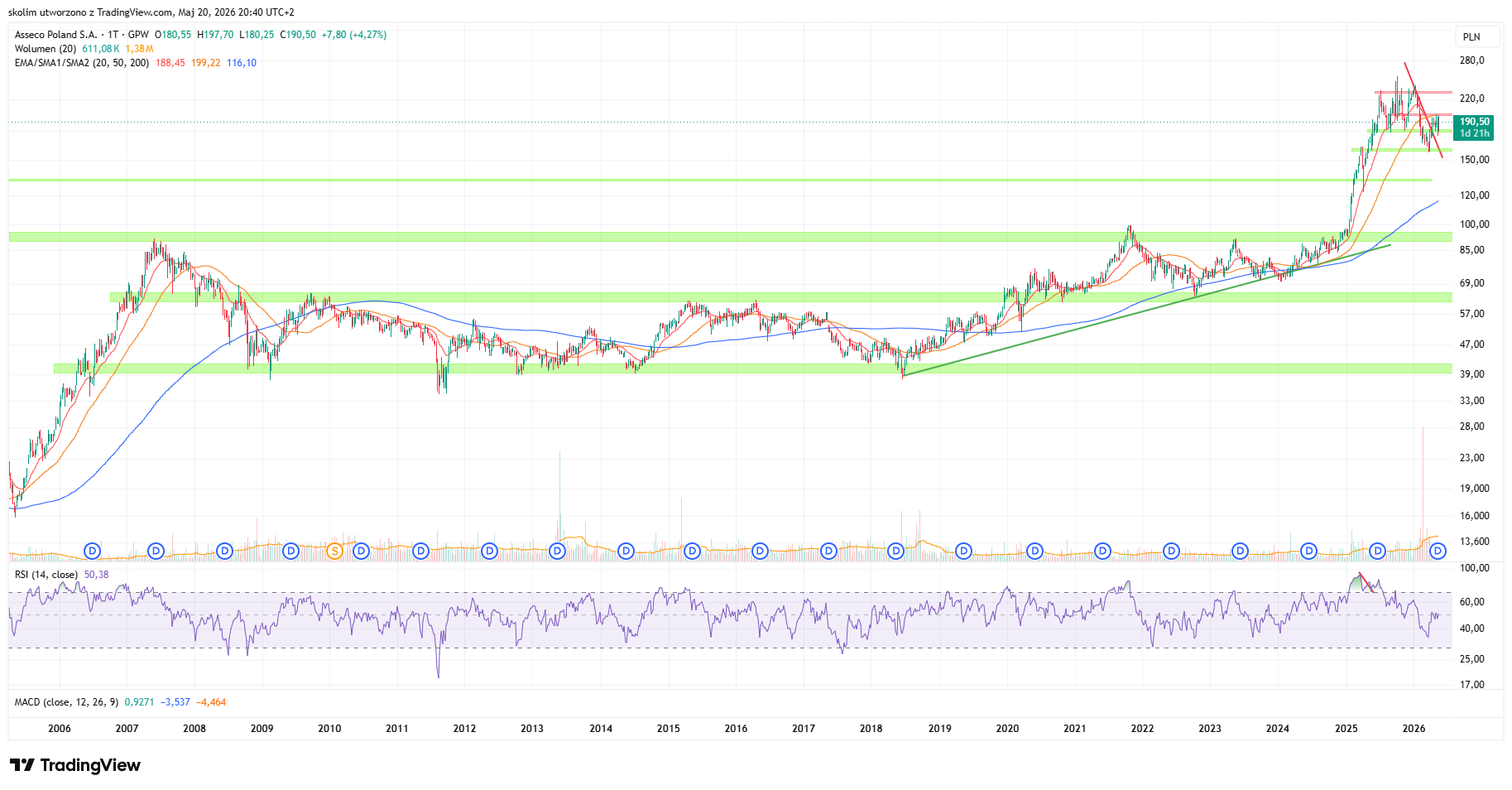Click the rightmost D dividend marker
This screenshot has height=790, width=1512.
[x=1438, y=551]
